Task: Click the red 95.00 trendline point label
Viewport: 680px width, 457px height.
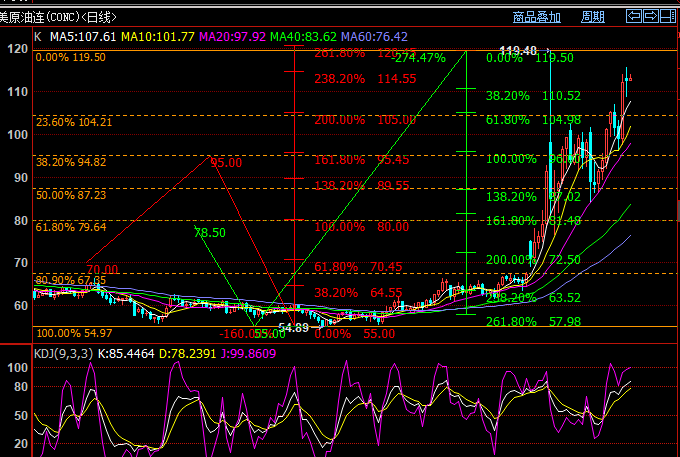Action: pos(225,162)
